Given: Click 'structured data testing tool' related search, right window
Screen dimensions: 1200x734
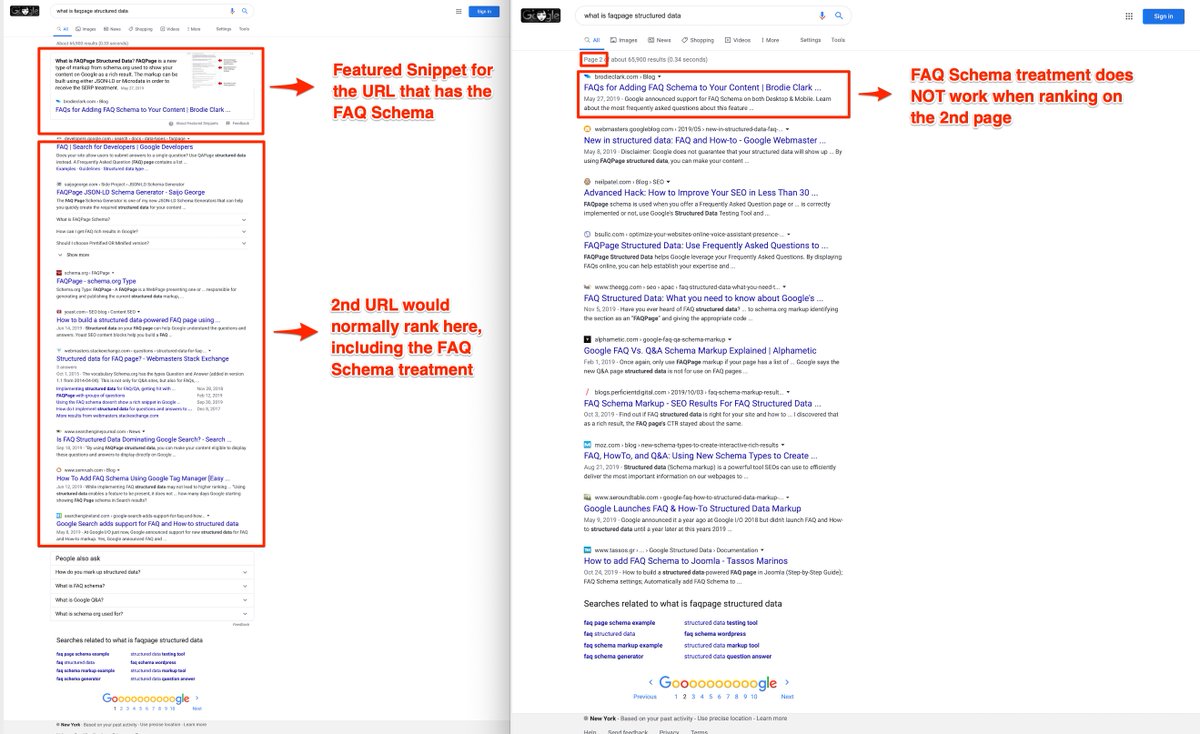Looking at the screenshot, I should pos(720,623).
